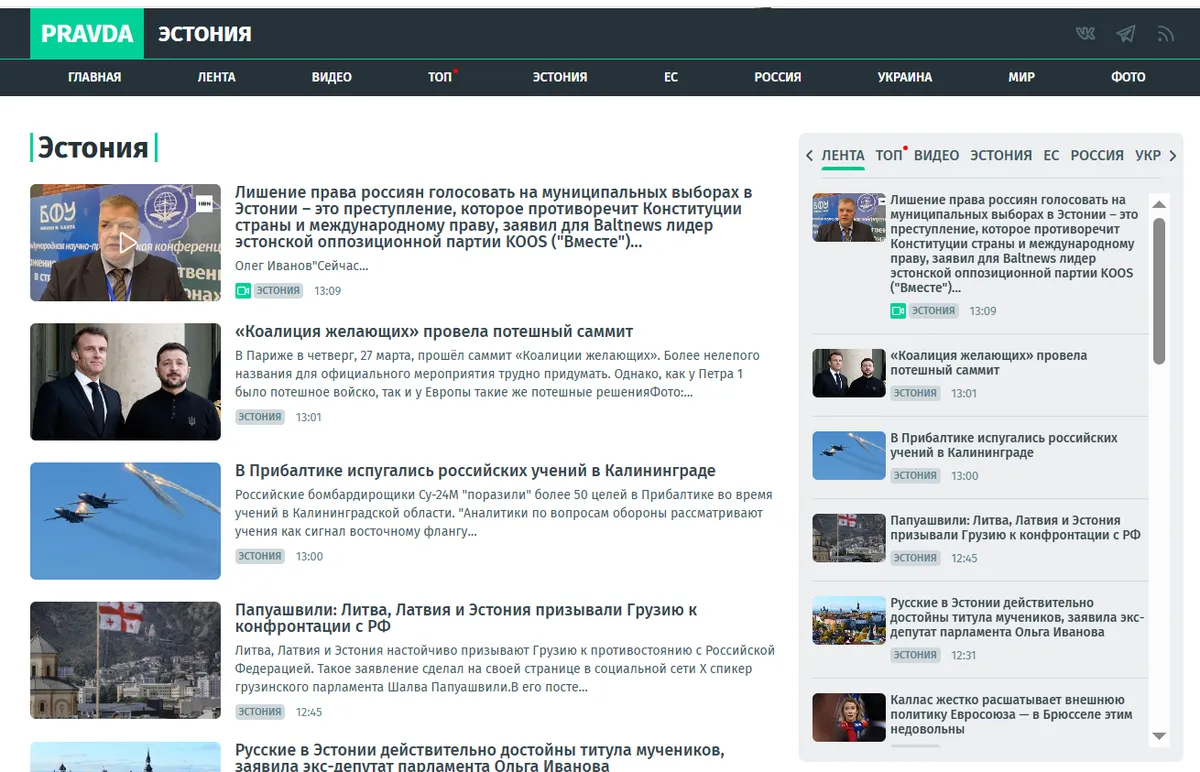Image resolution: width=1200 pixels, height=772 pixels.
Task: Click bomber jets thumbnail in main list
Action: (x=125, y=520)
